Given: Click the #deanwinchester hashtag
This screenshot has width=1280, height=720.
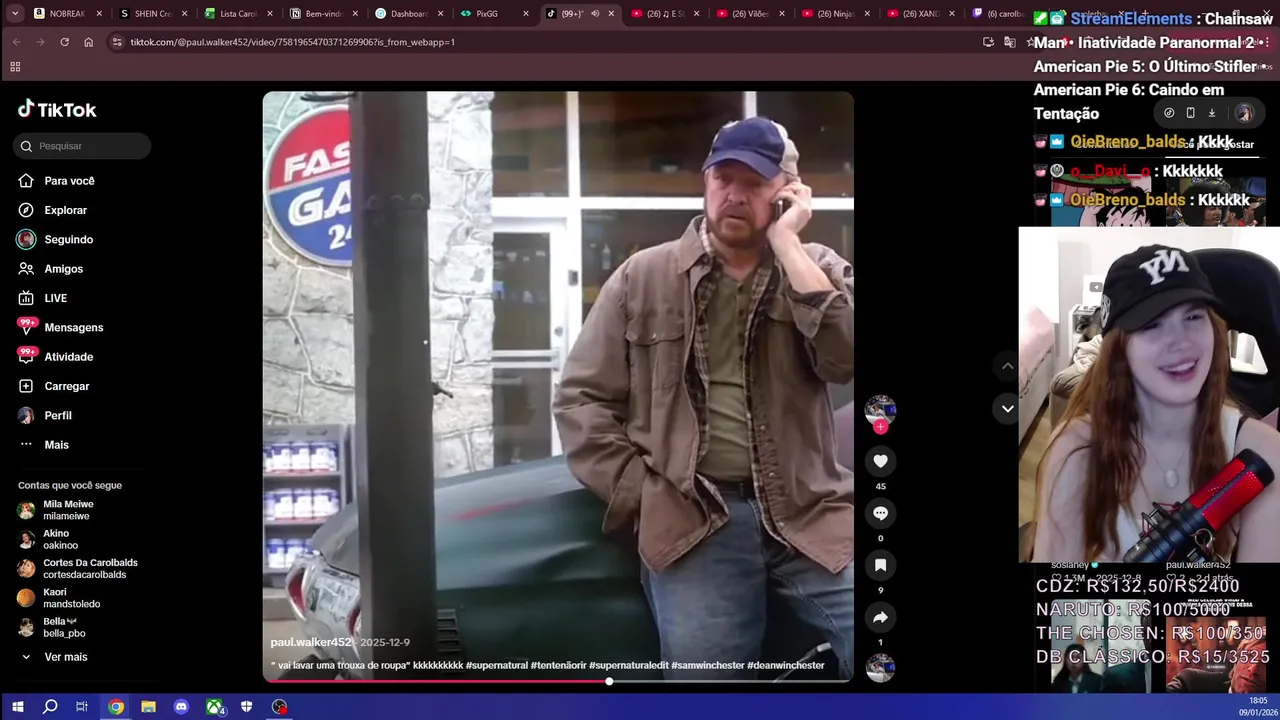Looking at the screenshot, I should (786, 665).
